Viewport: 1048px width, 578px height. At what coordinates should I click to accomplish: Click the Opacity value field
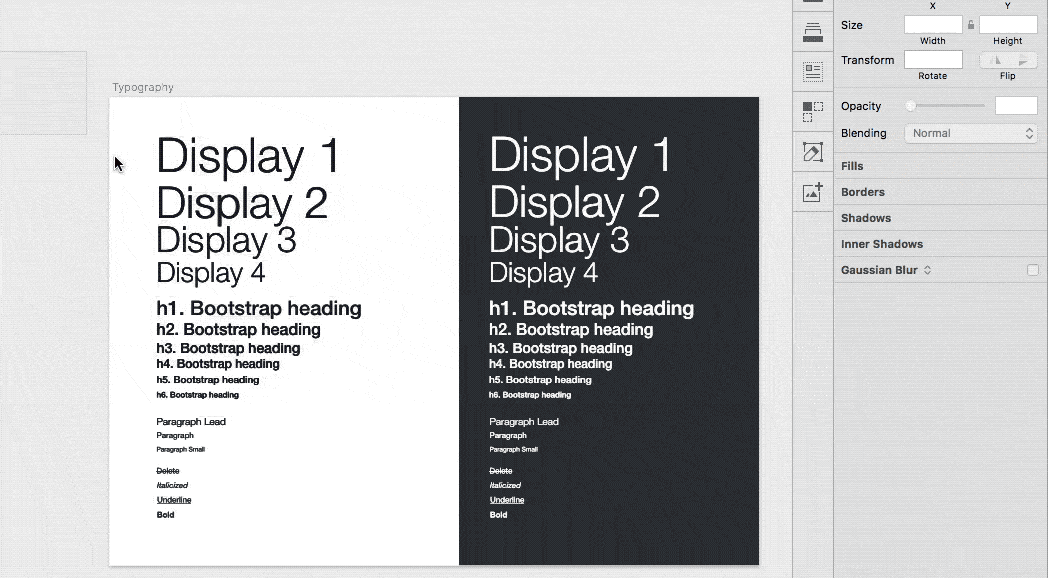1016,106
